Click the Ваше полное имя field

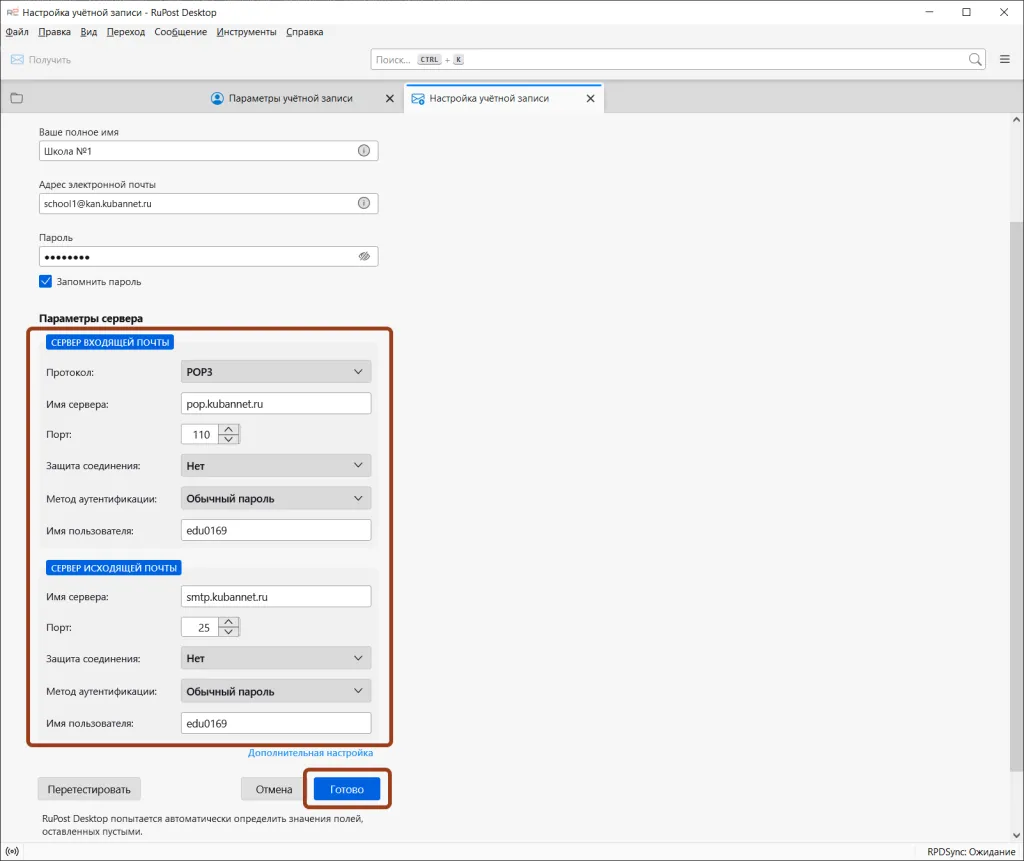coord(208,151)
